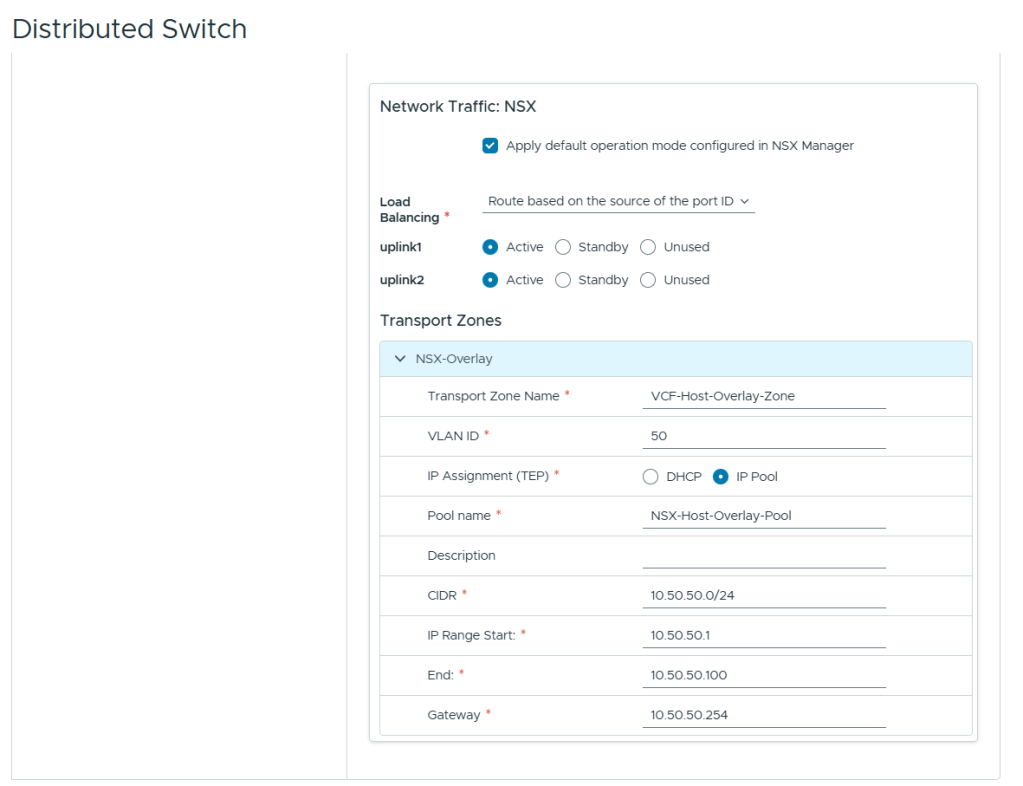Set uplink2 to Standby
This screenshot has width=1023, height=786.
tap(563, 280)
